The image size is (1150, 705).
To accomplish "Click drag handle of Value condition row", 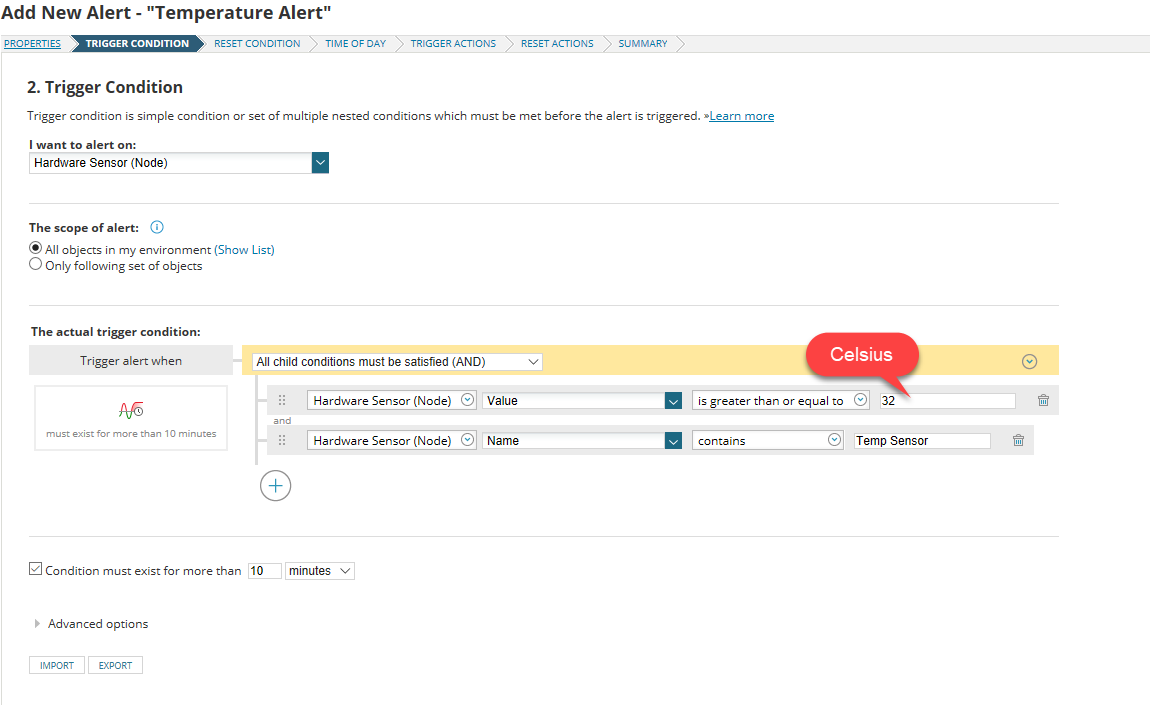I will [x=282, y=401].
